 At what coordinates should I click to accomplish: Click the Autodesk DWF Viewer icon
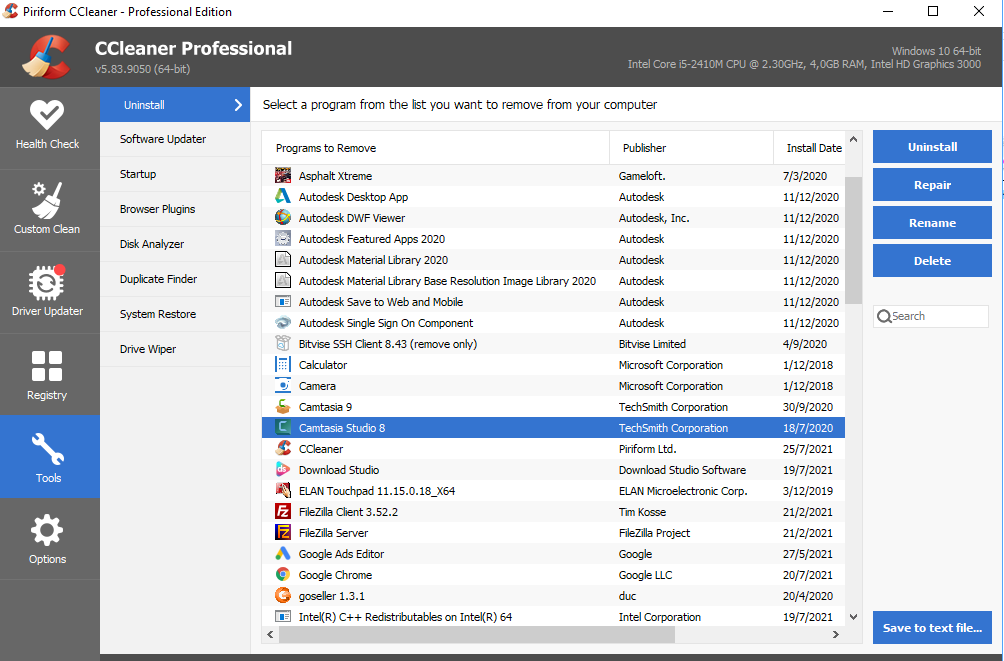[x=282, y=218]
